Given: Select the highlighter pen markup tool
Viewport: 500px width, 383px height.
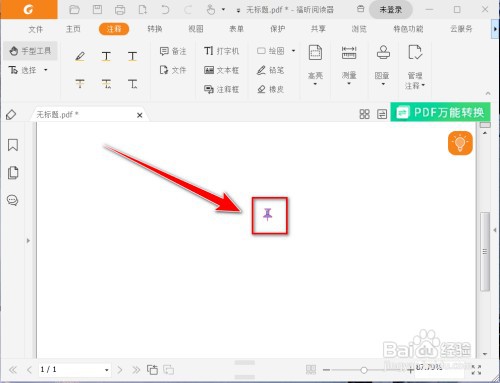Looking at the screenshot, I should tap(80, 56).
